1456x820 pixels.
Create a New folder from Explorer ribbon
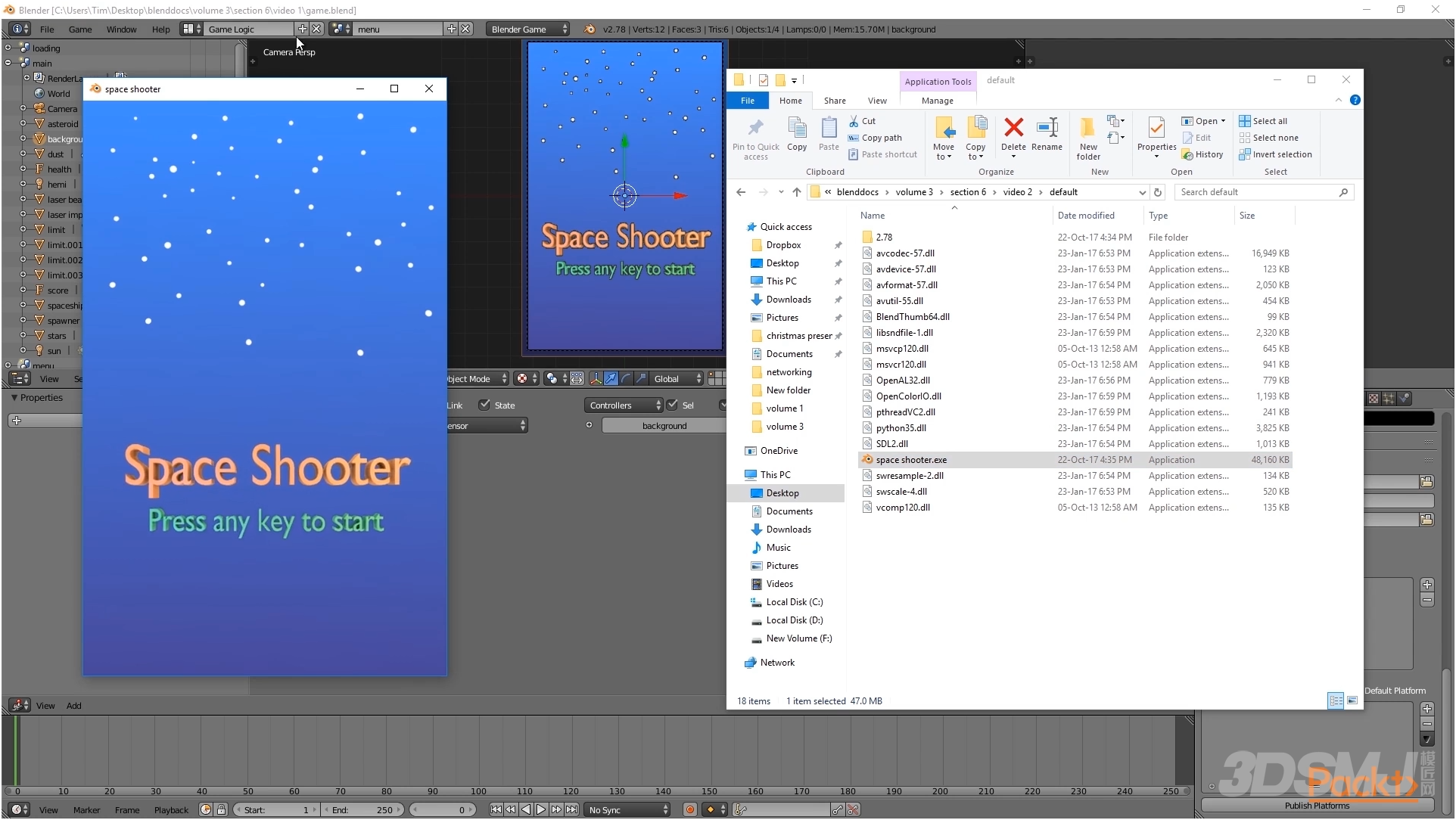click(x=1088, y=138)
